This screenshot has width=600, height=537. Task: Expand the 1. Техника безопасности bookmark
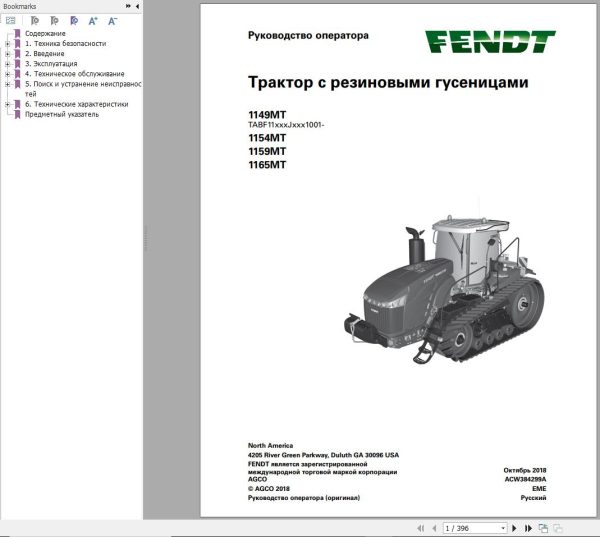click(7, 44)
